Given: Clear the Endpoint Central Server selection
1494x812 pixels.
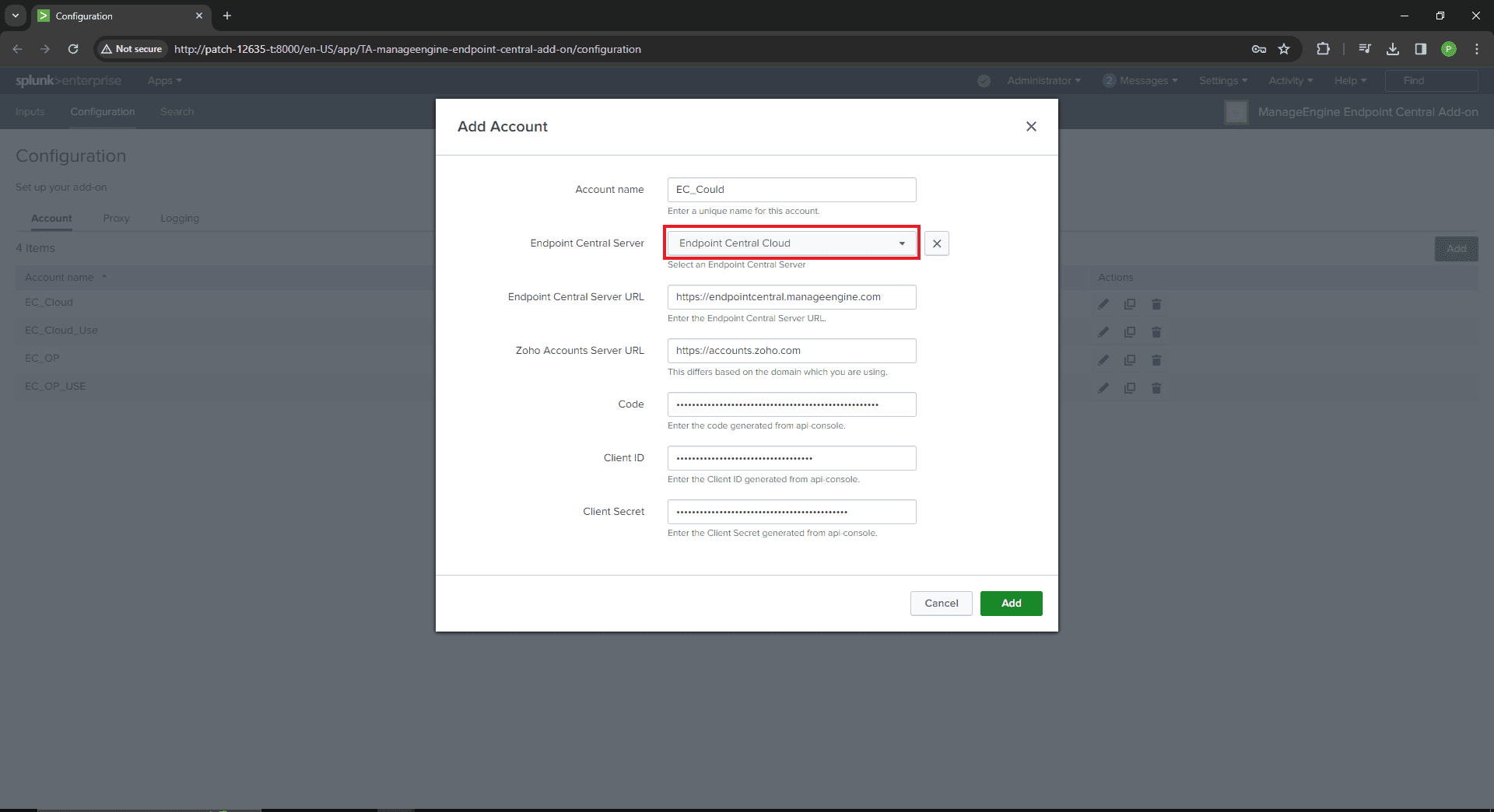Looking at the screenshot, I should click(937, 243).
